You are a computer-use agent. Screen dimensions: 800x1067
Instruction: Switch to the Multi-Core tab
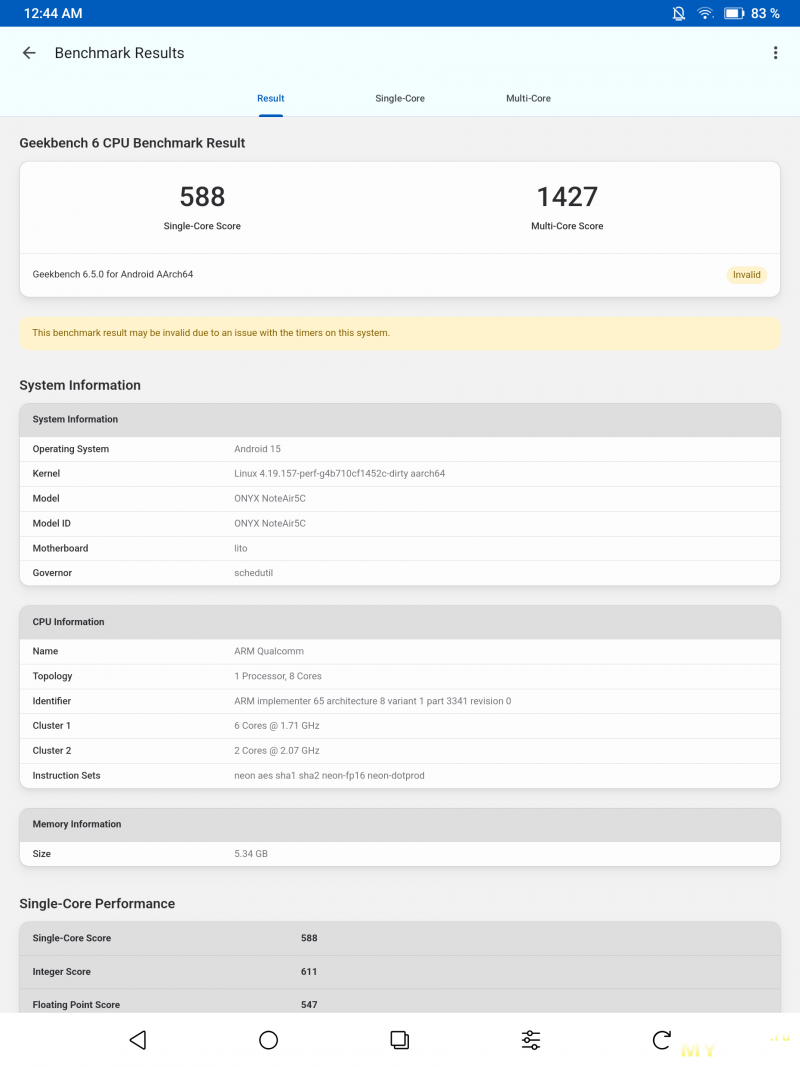[x=528, y=98]
